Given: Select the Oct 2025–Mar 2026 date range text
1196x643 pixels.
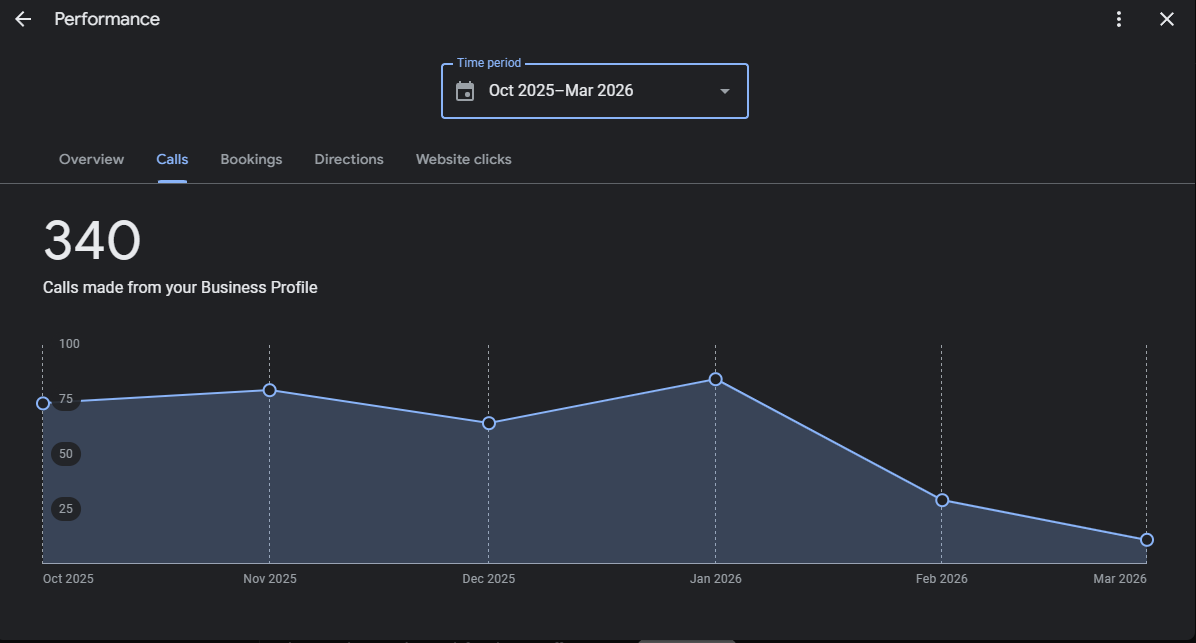Looking at the screenshot, I should tap(561, 91).
